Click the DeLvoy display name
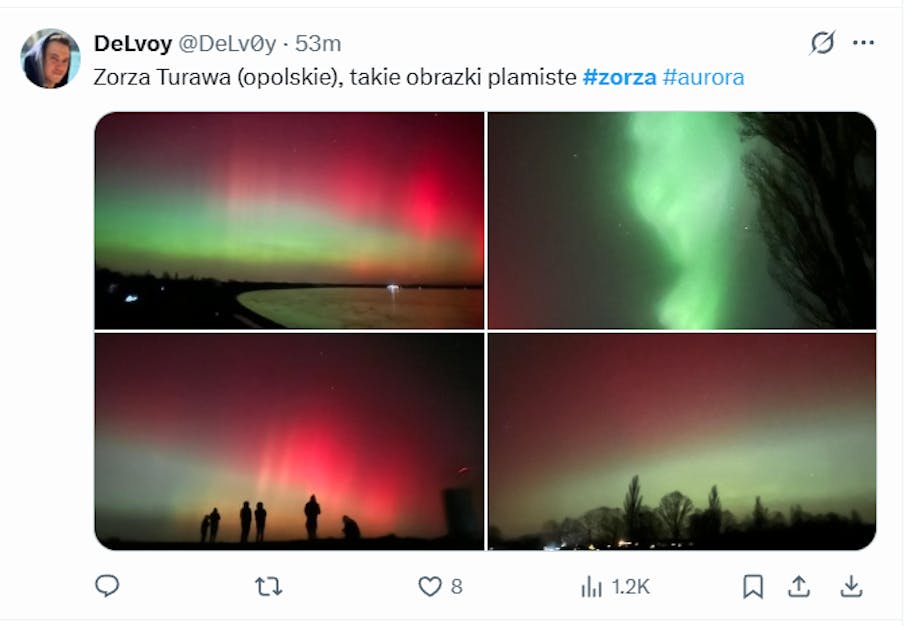Image resolution: width=914 pixels, height=626 pixels. [132, 44]
